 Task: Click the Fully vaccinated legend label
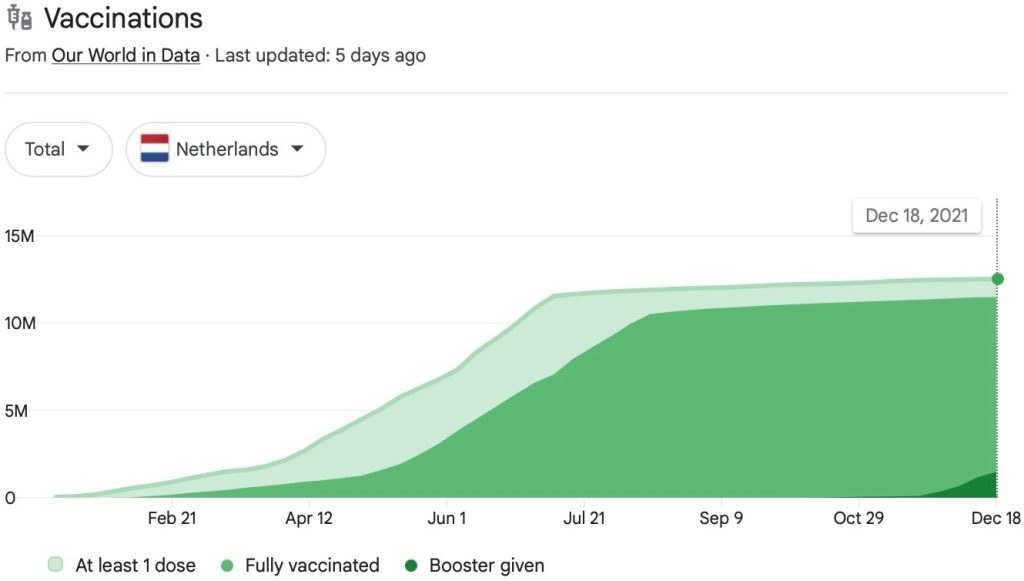click(x=312, y=565)
